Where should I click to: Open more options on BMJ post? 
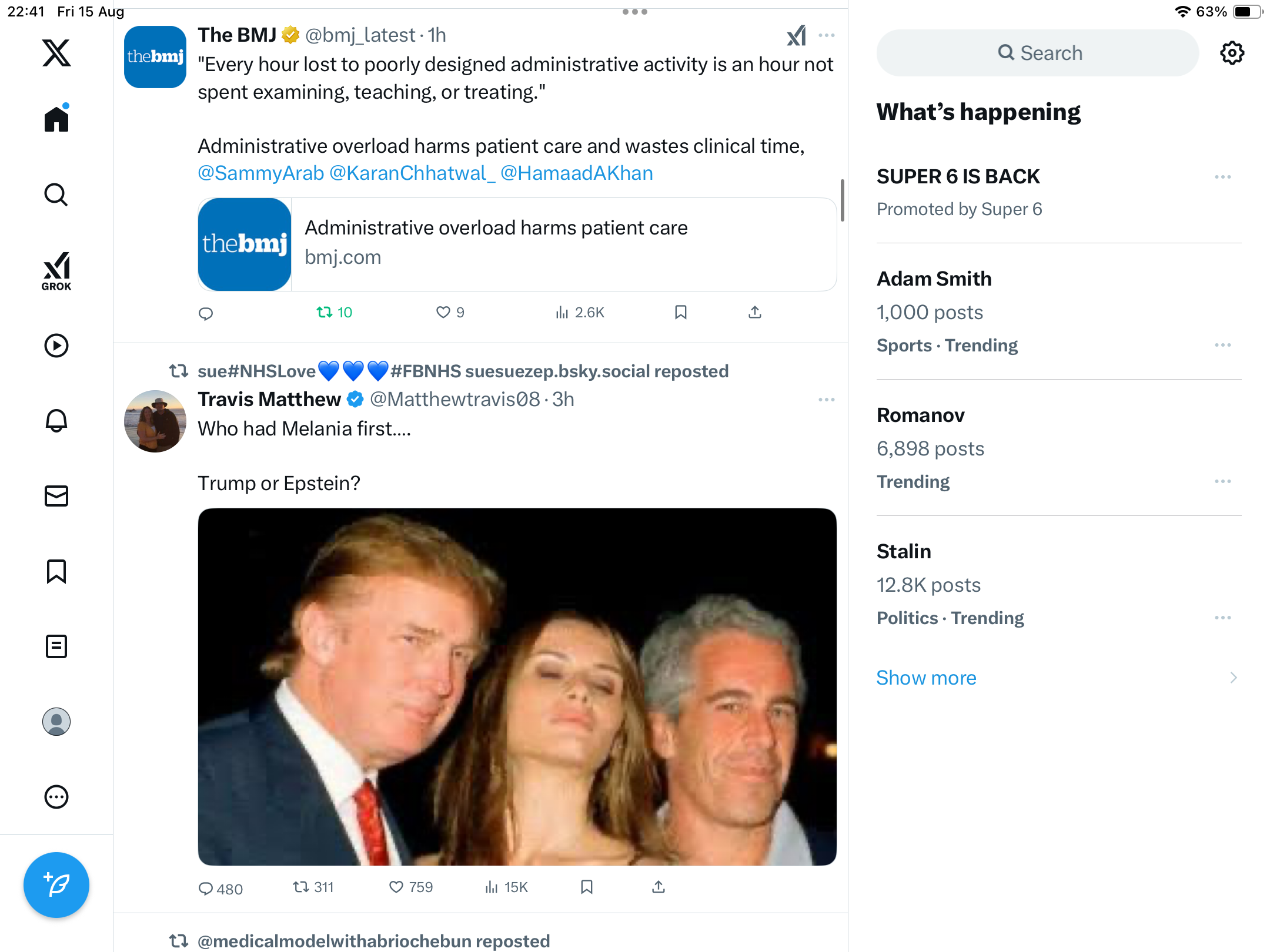click(827, 35)
